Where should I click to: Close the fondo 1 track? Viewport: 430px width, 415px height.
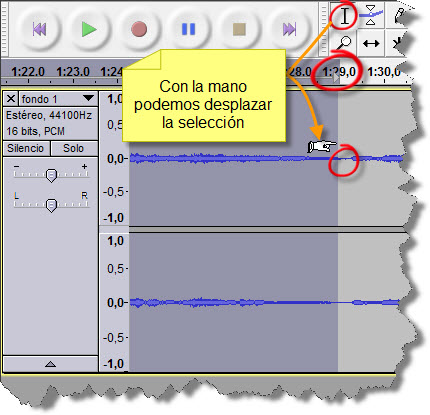click(11, 99)
